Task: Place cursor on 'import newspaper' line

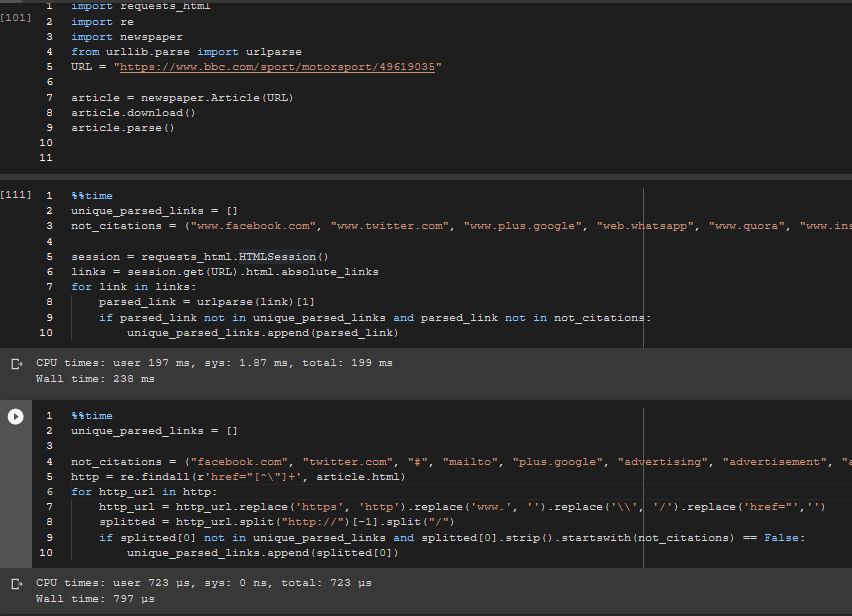Action: coord(127,37)
